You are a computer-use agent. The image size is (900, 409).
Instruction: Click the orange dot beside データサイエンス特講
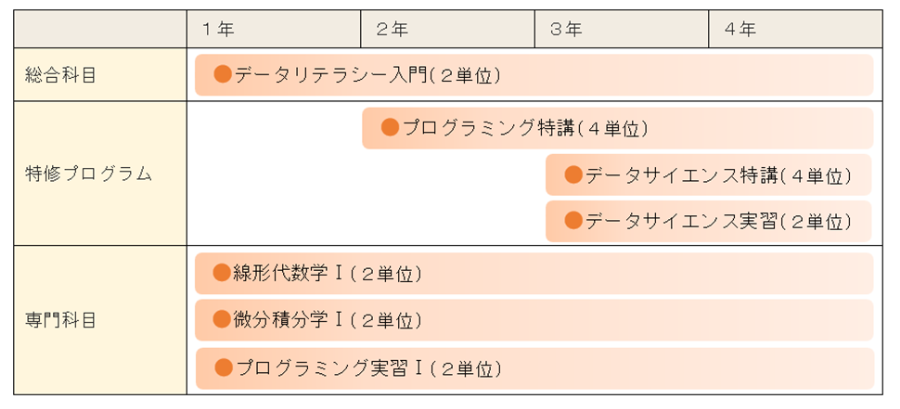(x=573, y=175)
